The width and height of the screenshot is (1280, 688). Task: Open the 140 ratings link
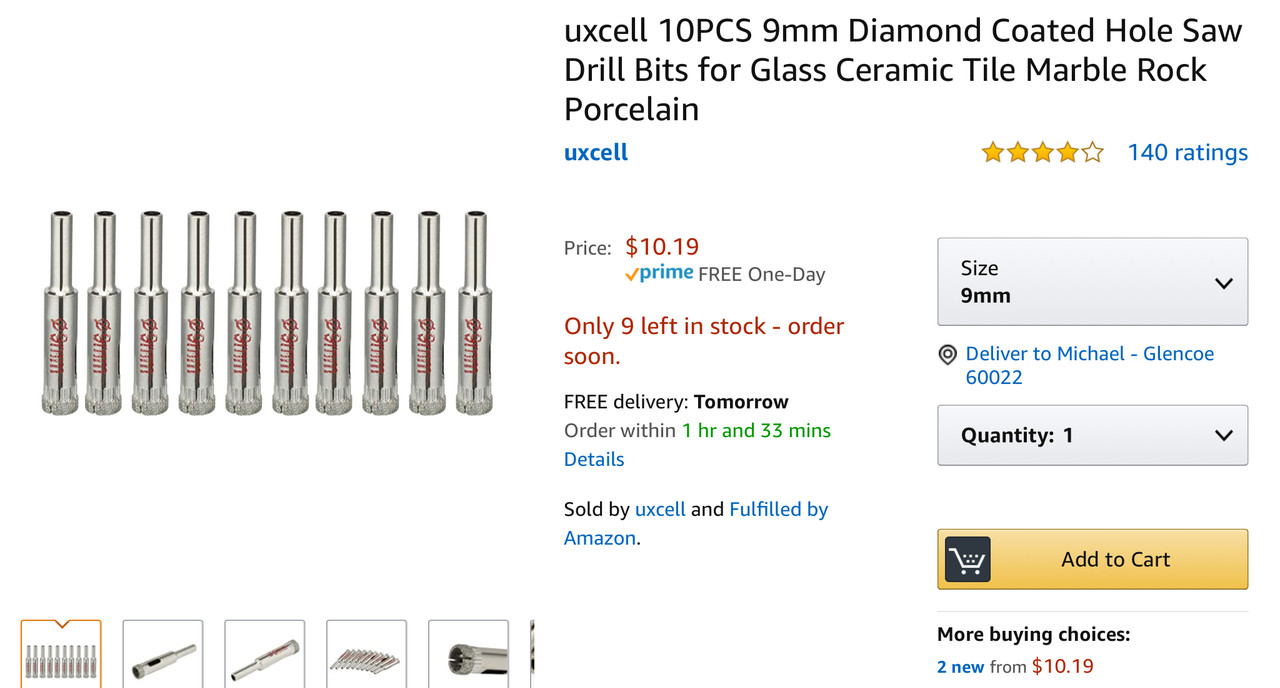point(1187,152)
